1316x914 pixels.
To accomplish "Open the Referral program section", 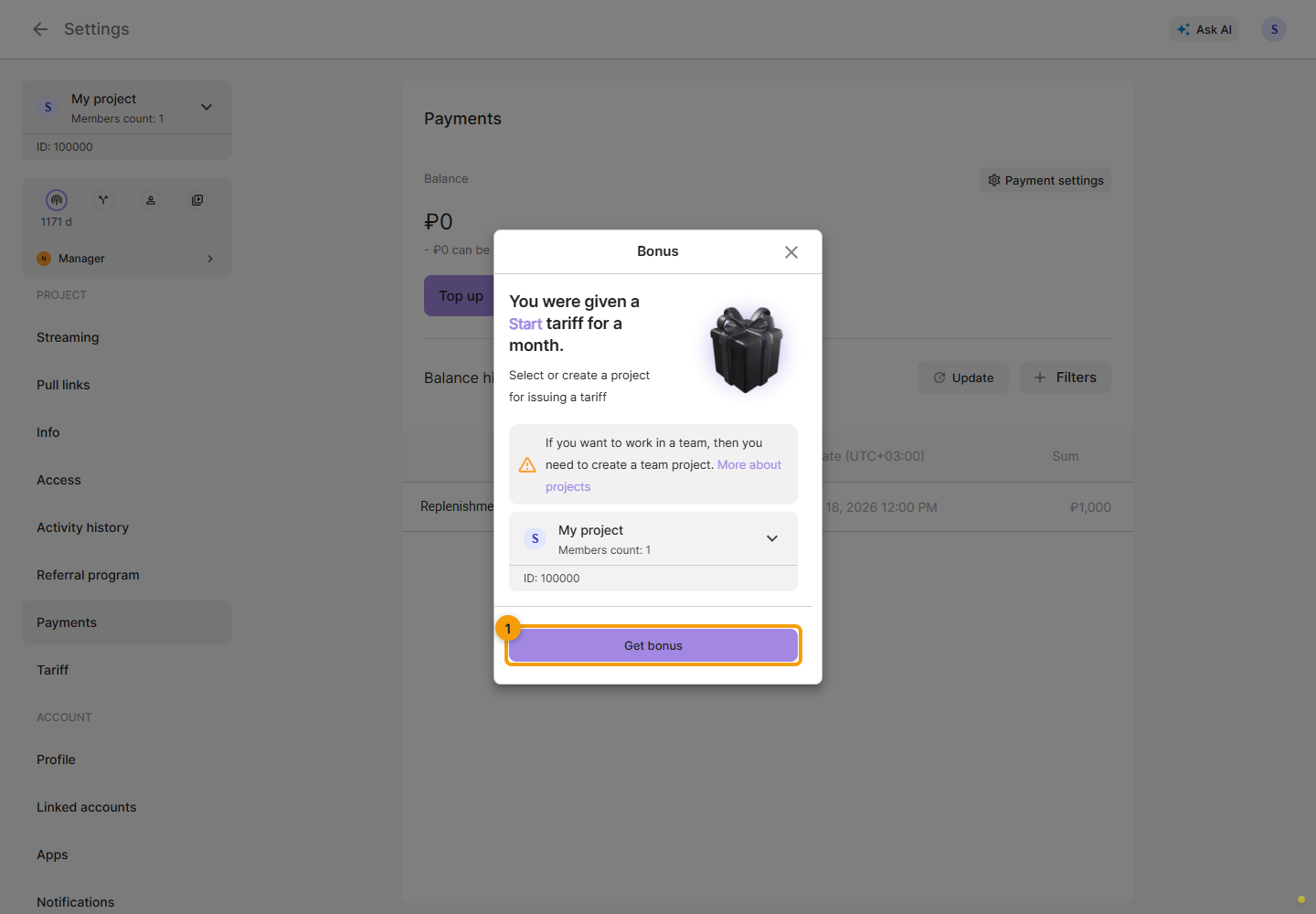I will [127, 575].
